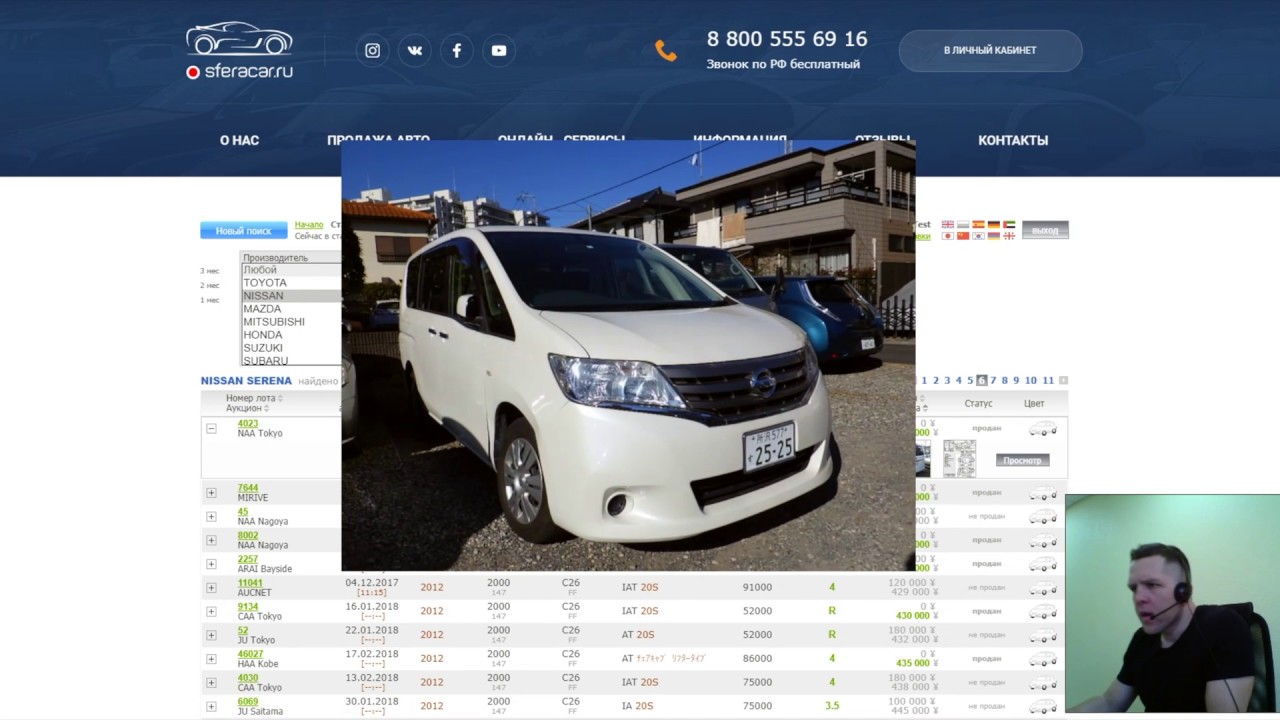Switch language using the Spanish flag

click(x=978, y=224)
